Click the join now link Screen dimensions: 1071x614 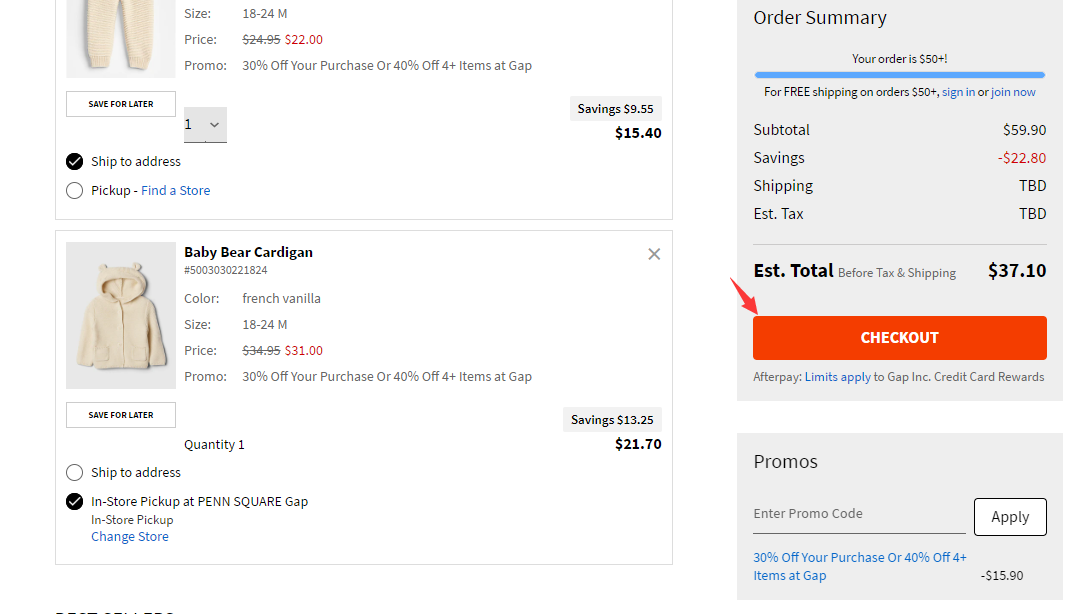click(x=1013, y=92)
